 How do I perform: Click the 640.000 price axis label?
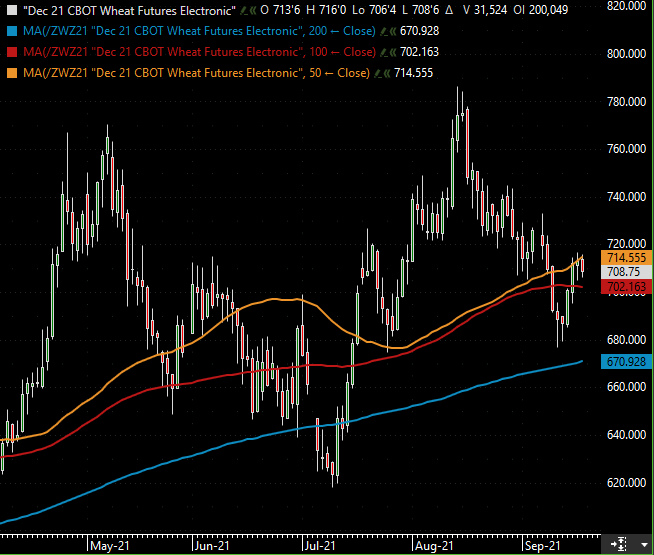coord(626,435)
